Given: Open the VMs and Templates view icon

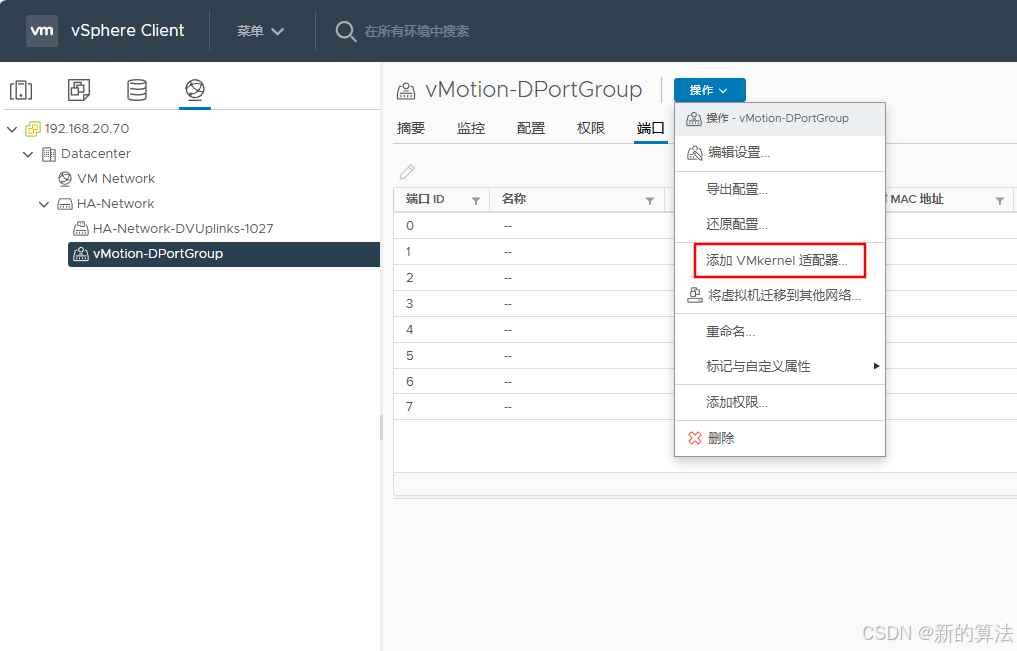Looking at the screenshot, I should pyautogui.click(x=78, y=89).
